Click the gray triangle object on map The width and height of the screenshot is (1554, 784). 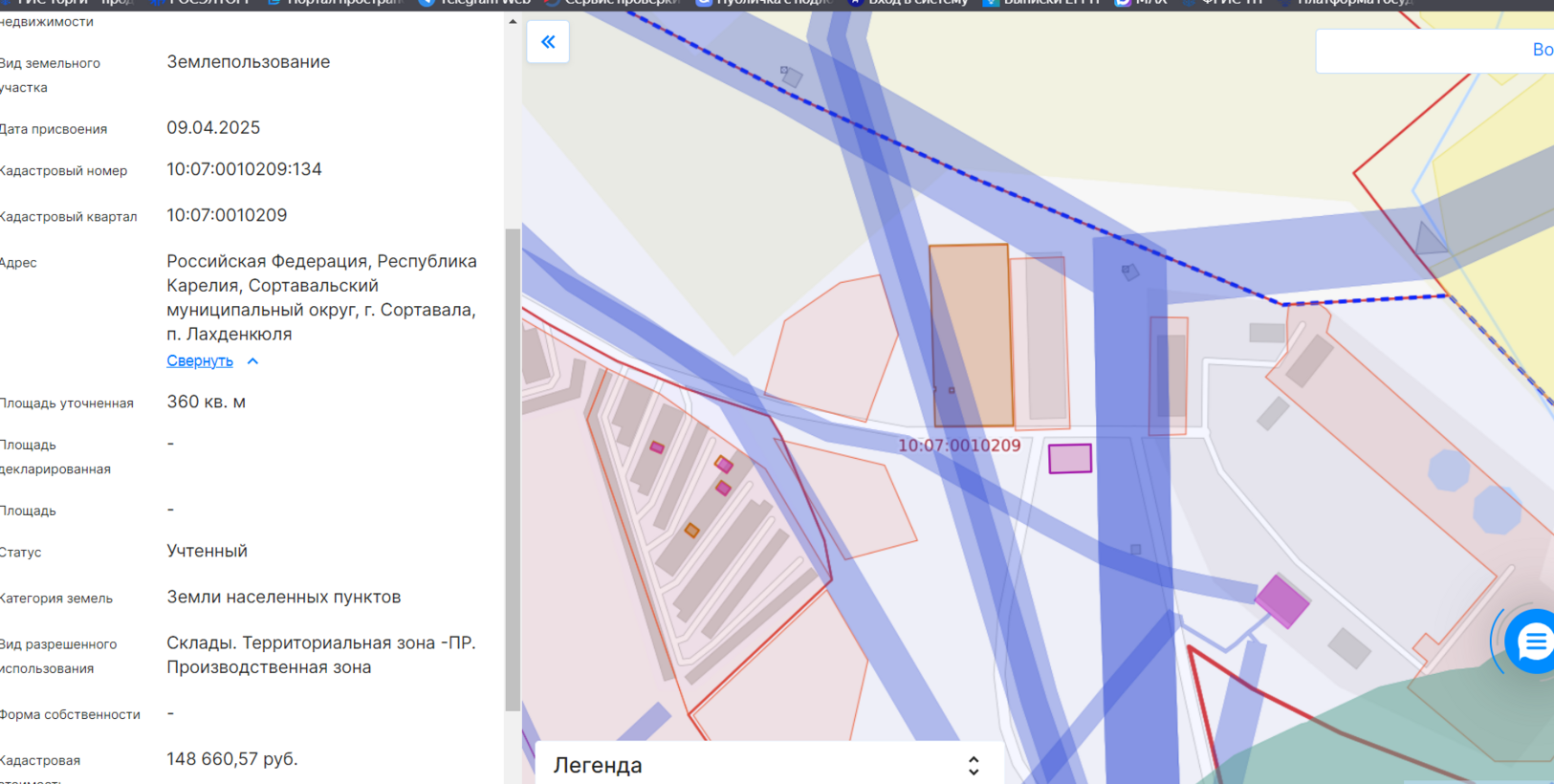[x=1430, y=239]
